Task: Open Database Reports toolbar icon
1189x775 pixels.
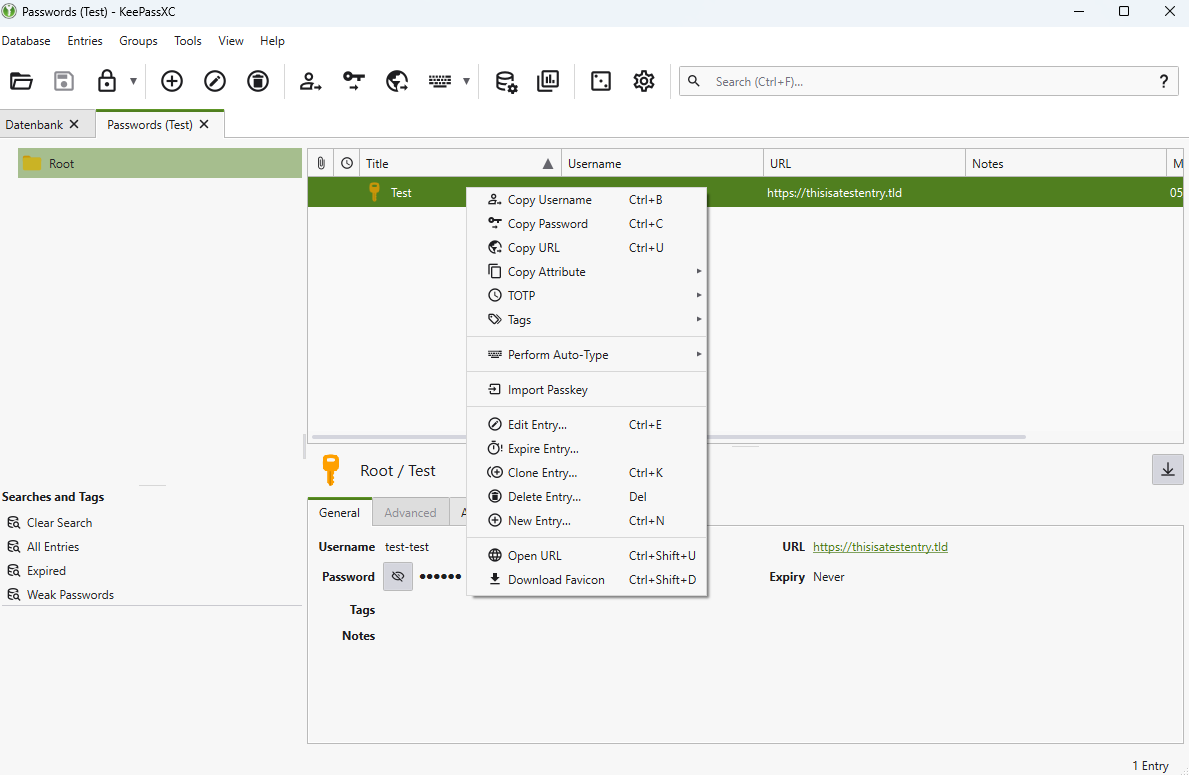Action: click(548, 82)
